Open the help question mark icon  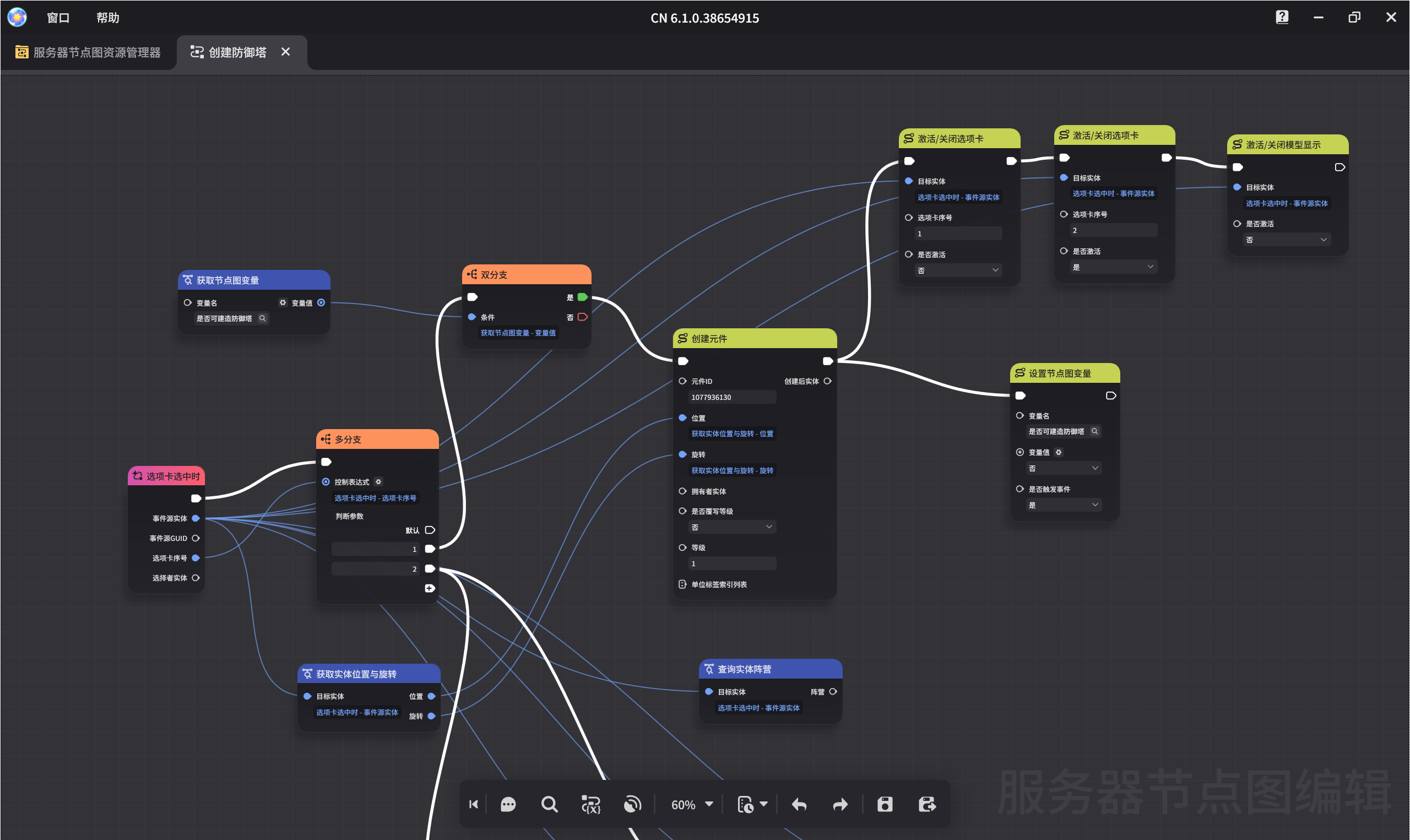tap(1282, 17)
